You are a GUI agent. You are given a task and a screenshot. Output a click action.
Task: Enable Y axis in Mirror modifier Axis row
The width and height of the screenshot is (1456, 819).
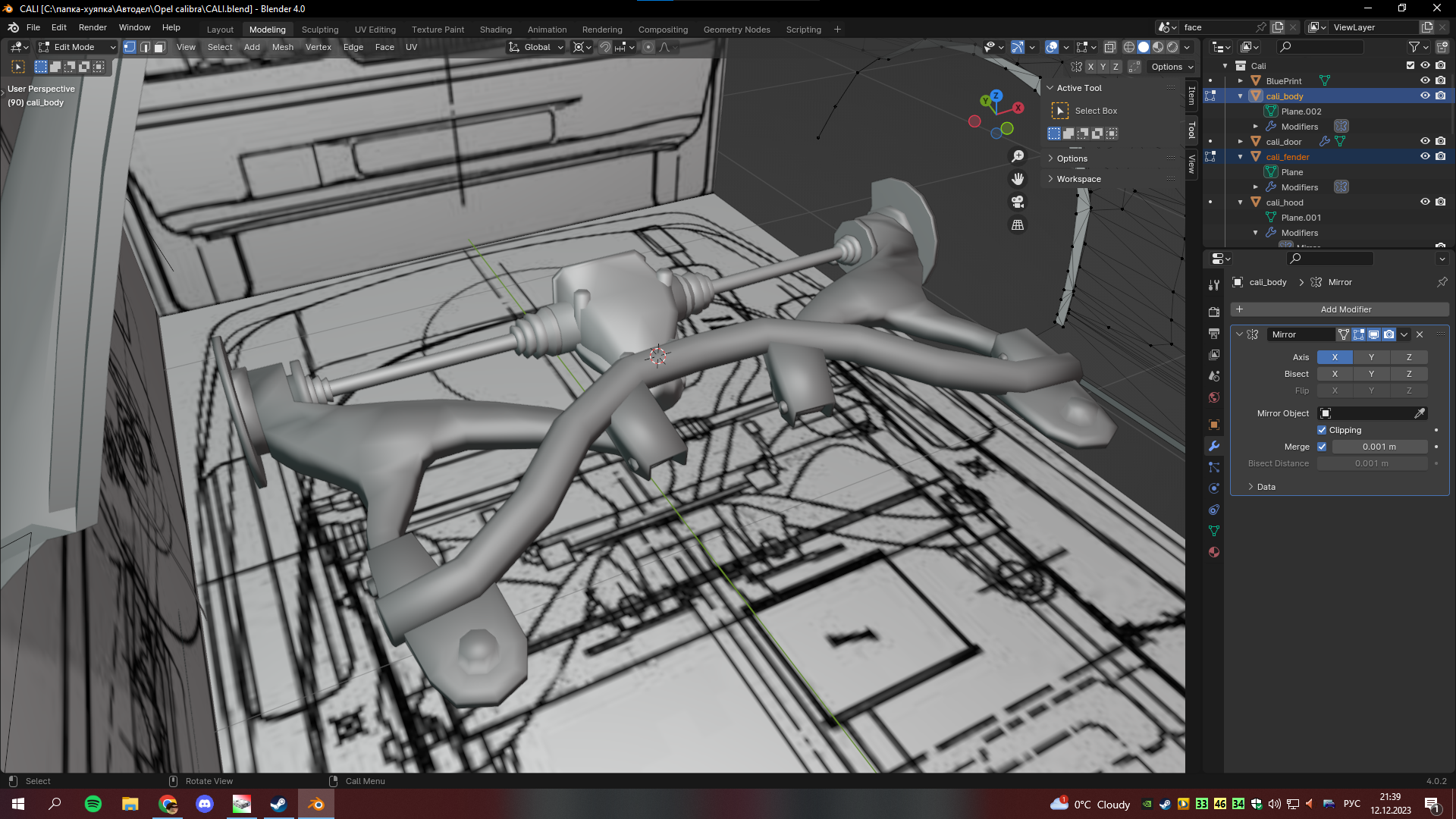pos(1371,357)
